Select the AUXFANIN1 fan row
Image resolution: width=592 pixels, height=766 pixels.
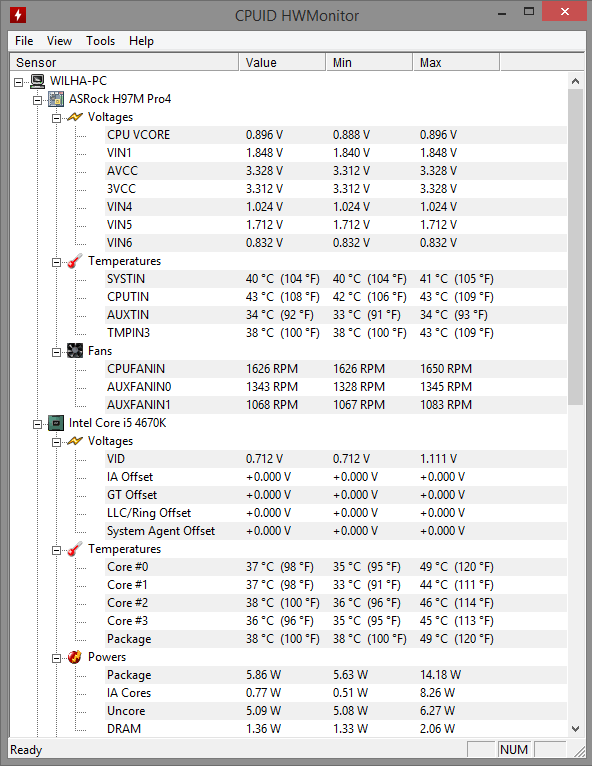coord(336,405)
